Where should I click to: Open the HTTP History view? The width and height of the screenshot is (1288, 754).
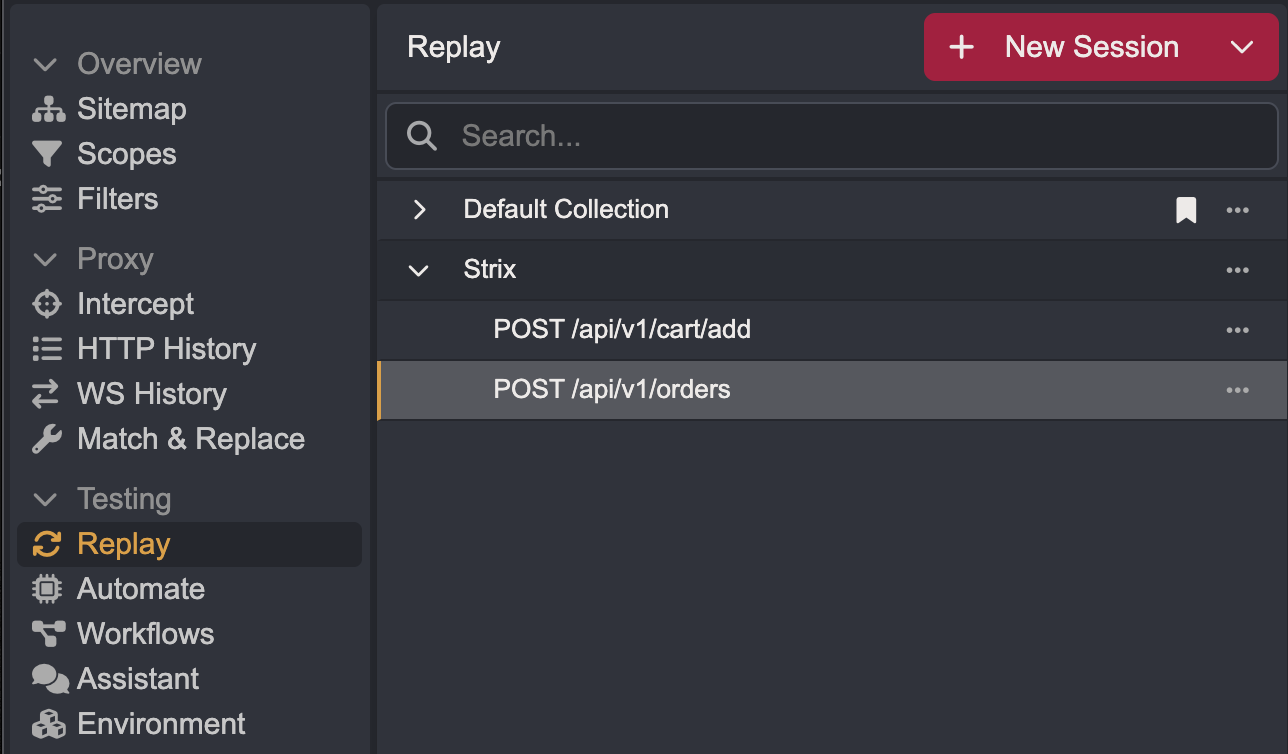pyautogui.click(x=167, y=349)
